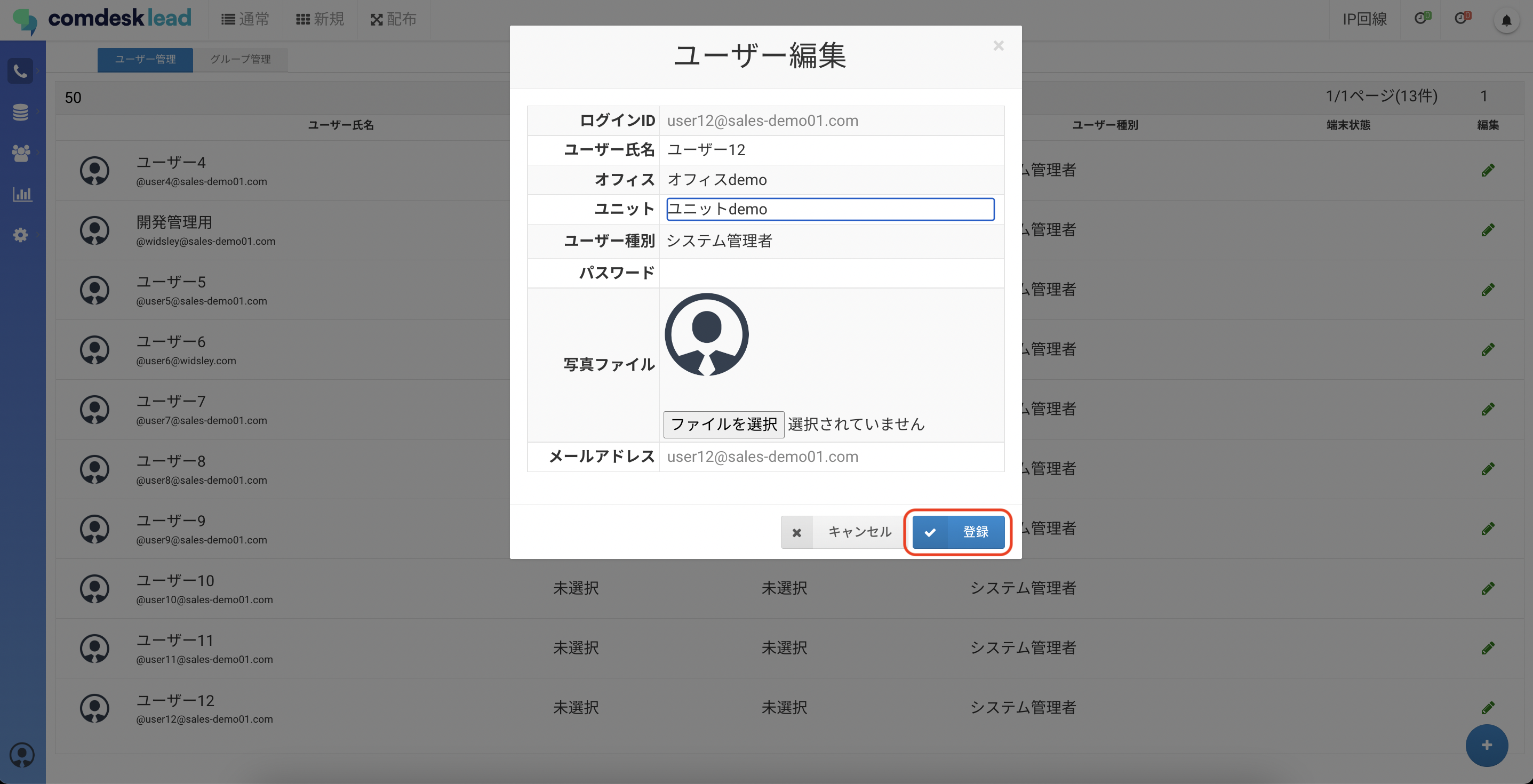This screenshot has width=1533, height=784.
Task: Click the blue plus add-user button
Action: tap(1486, 745)
